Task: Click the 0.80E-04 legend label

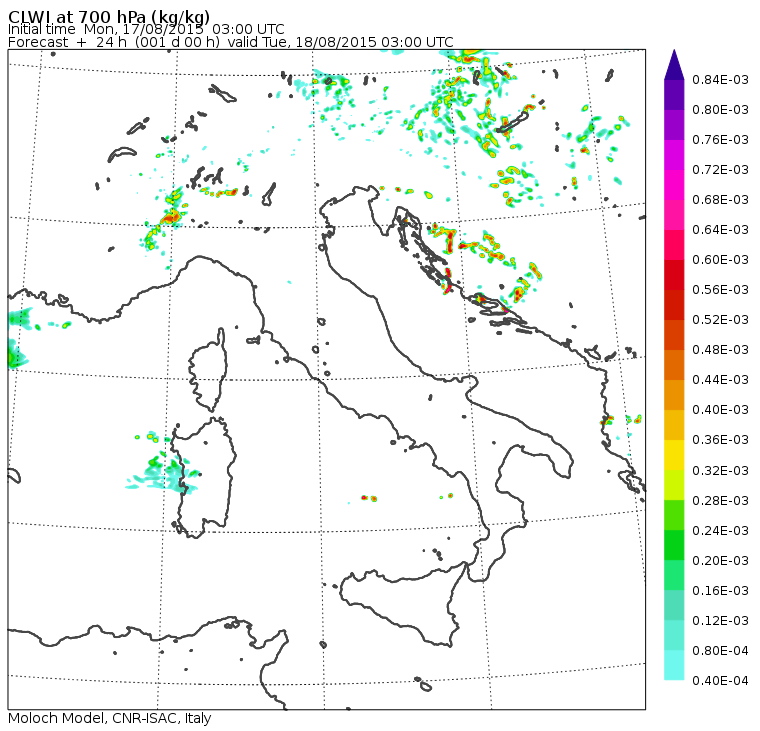Action: pyautogui.click(x=720, y=651)
